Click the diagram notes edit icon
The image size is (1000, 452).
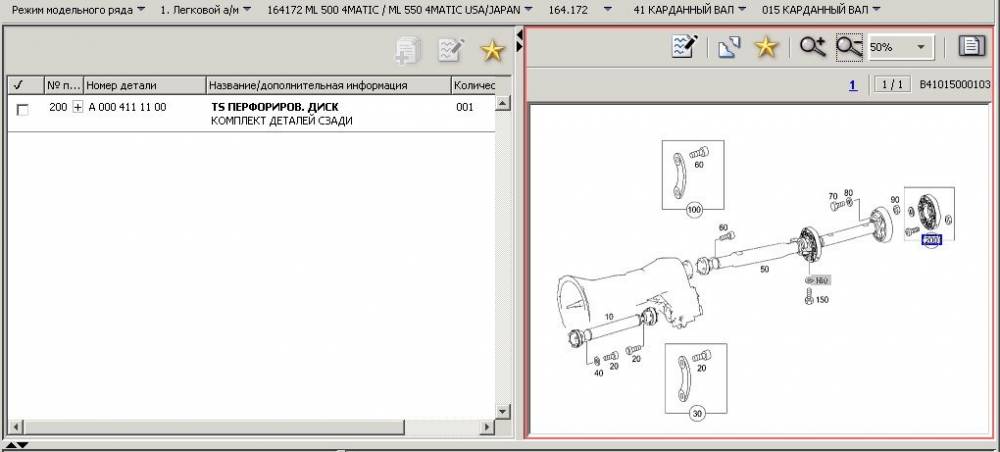684,47
